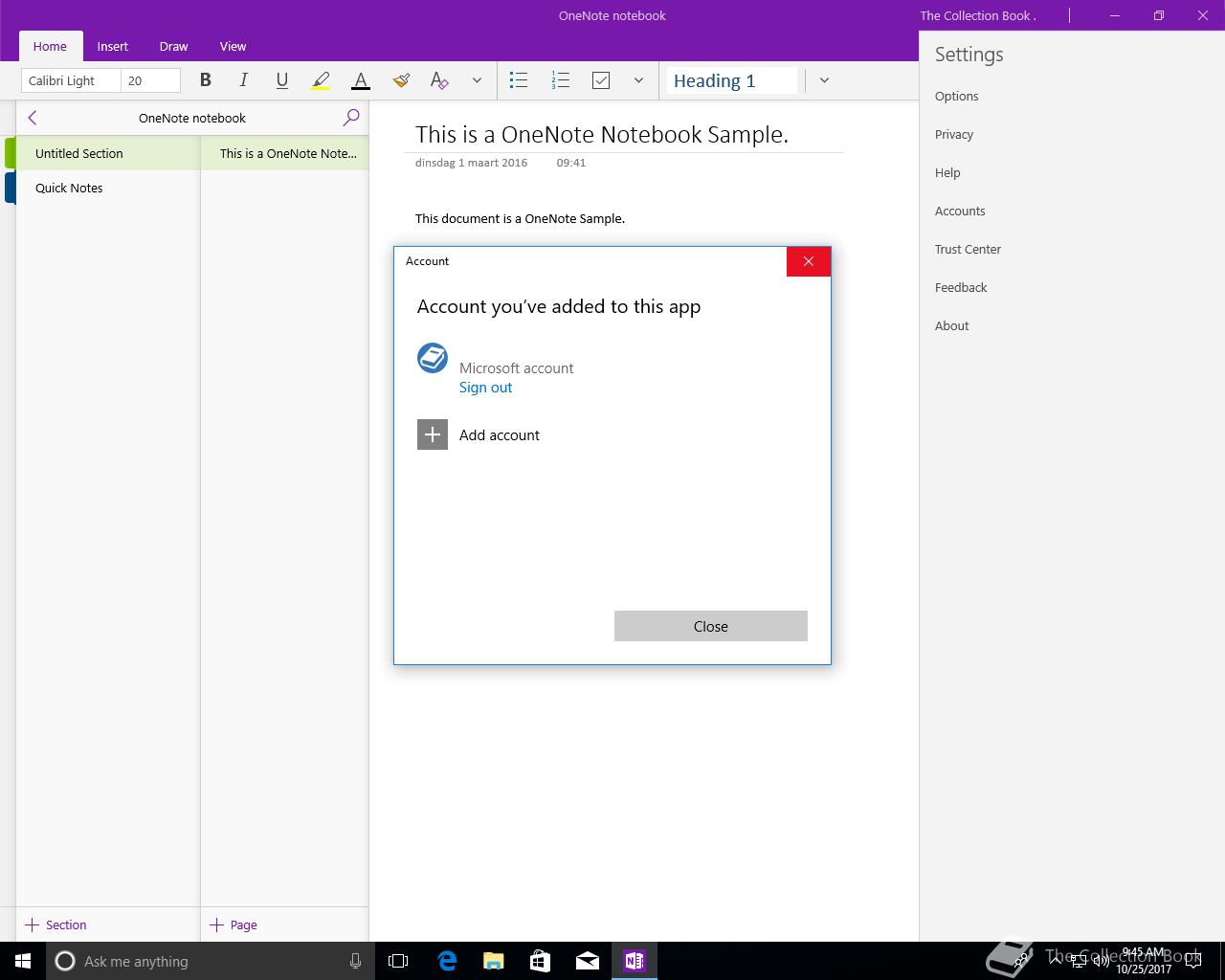The width and height of the screenshot is (1225, 980).
Task: Select the Untitled Section
Action: tap(108, 153)
